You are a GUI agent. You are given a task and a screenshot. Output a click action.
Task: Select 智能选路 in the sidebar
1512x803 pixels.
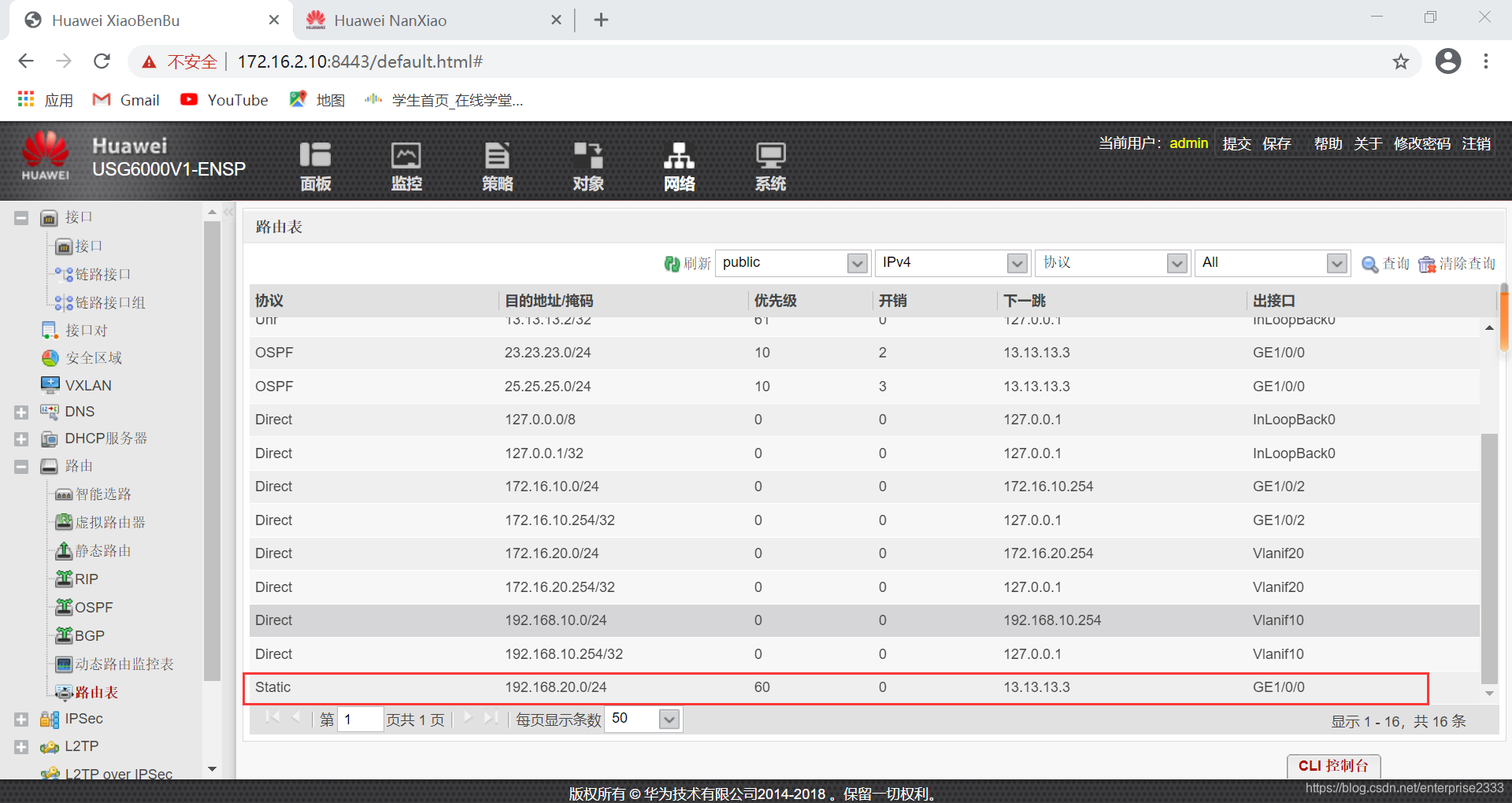(x=102, y=494)
